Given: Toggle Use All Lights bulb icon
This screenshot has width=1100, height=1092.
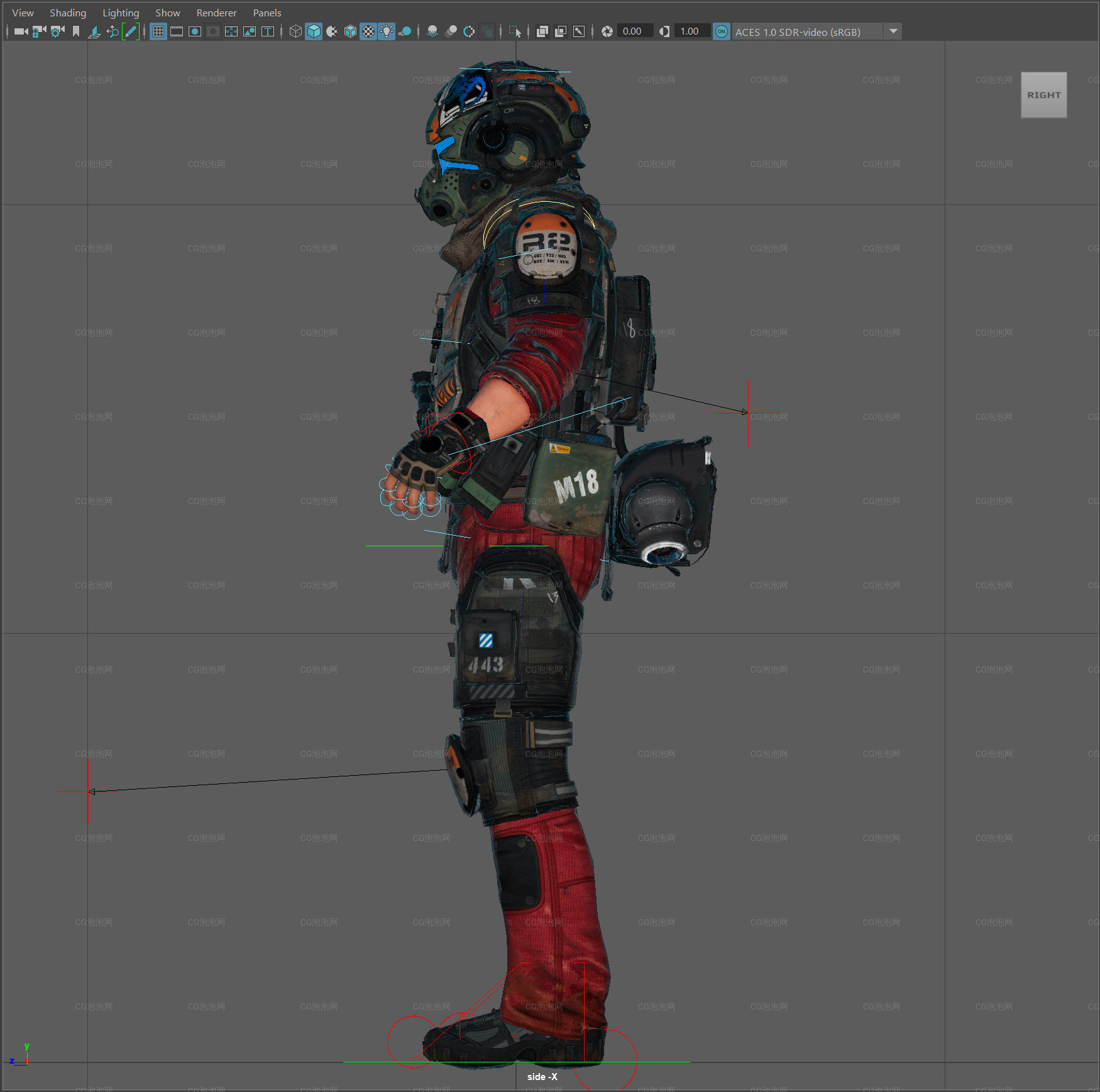Looking at the screenshot, I should click(387, 31).
